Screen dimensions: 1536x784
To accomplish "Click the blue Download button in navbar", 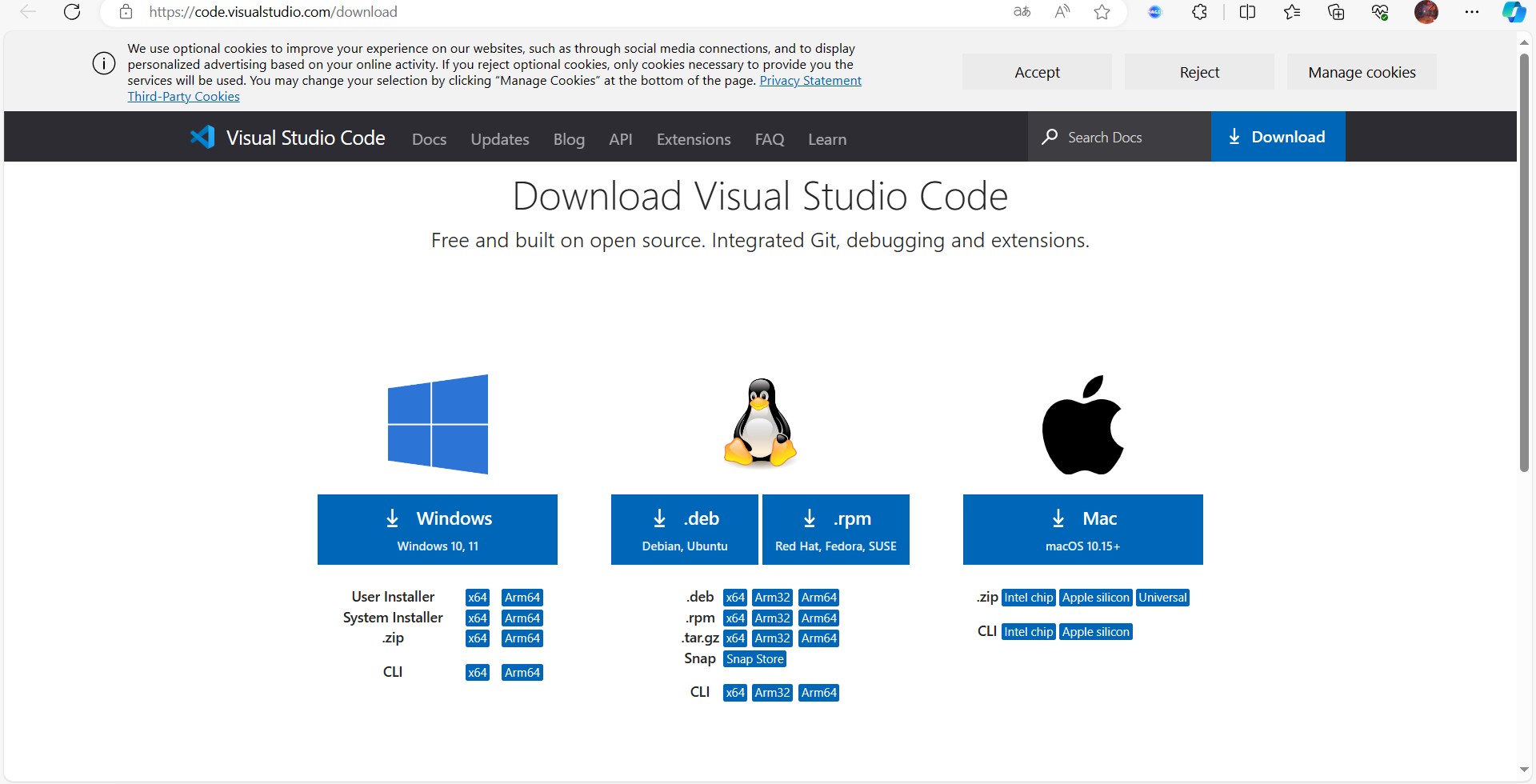I will [x=1278, y=137].
